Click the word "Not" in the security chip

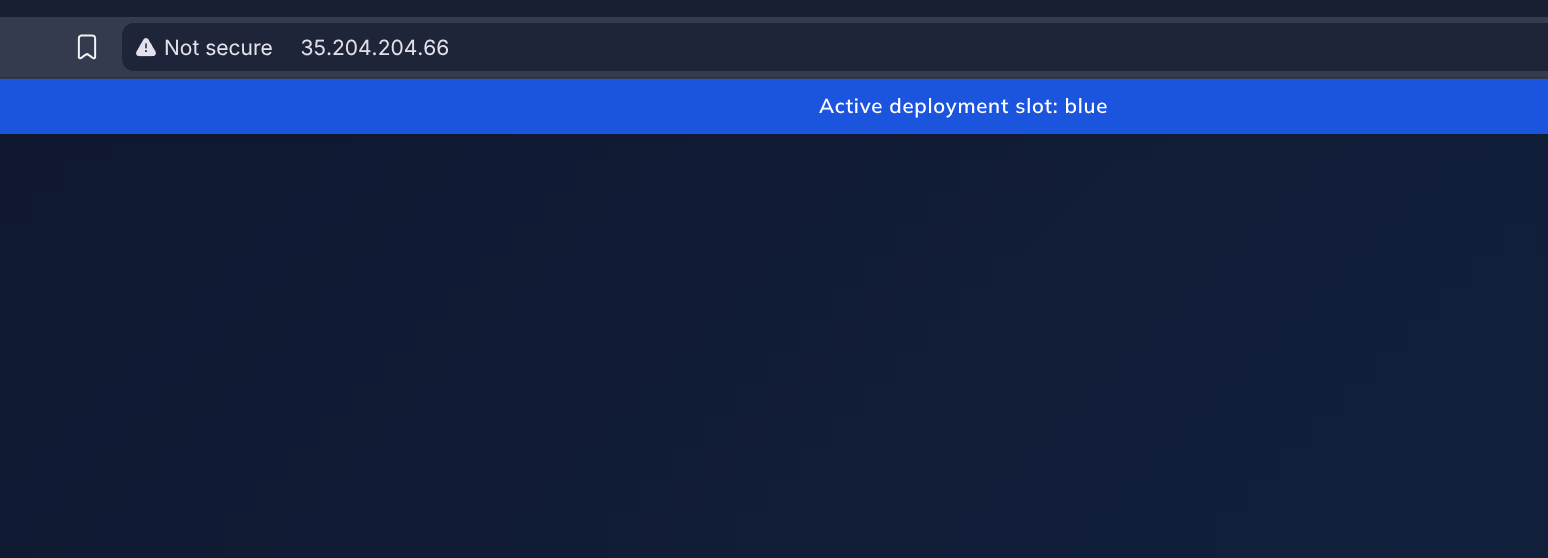pyautogui.click(x=180, y=47)
